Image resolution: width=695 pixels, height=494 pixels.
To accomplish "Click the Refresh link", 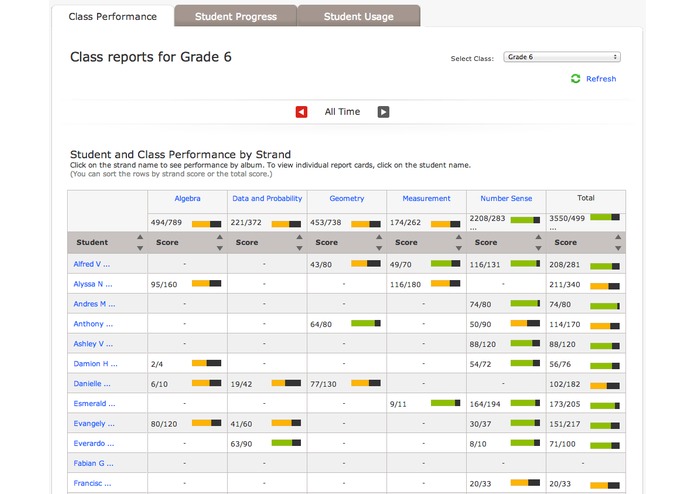I will click(601, 79).
